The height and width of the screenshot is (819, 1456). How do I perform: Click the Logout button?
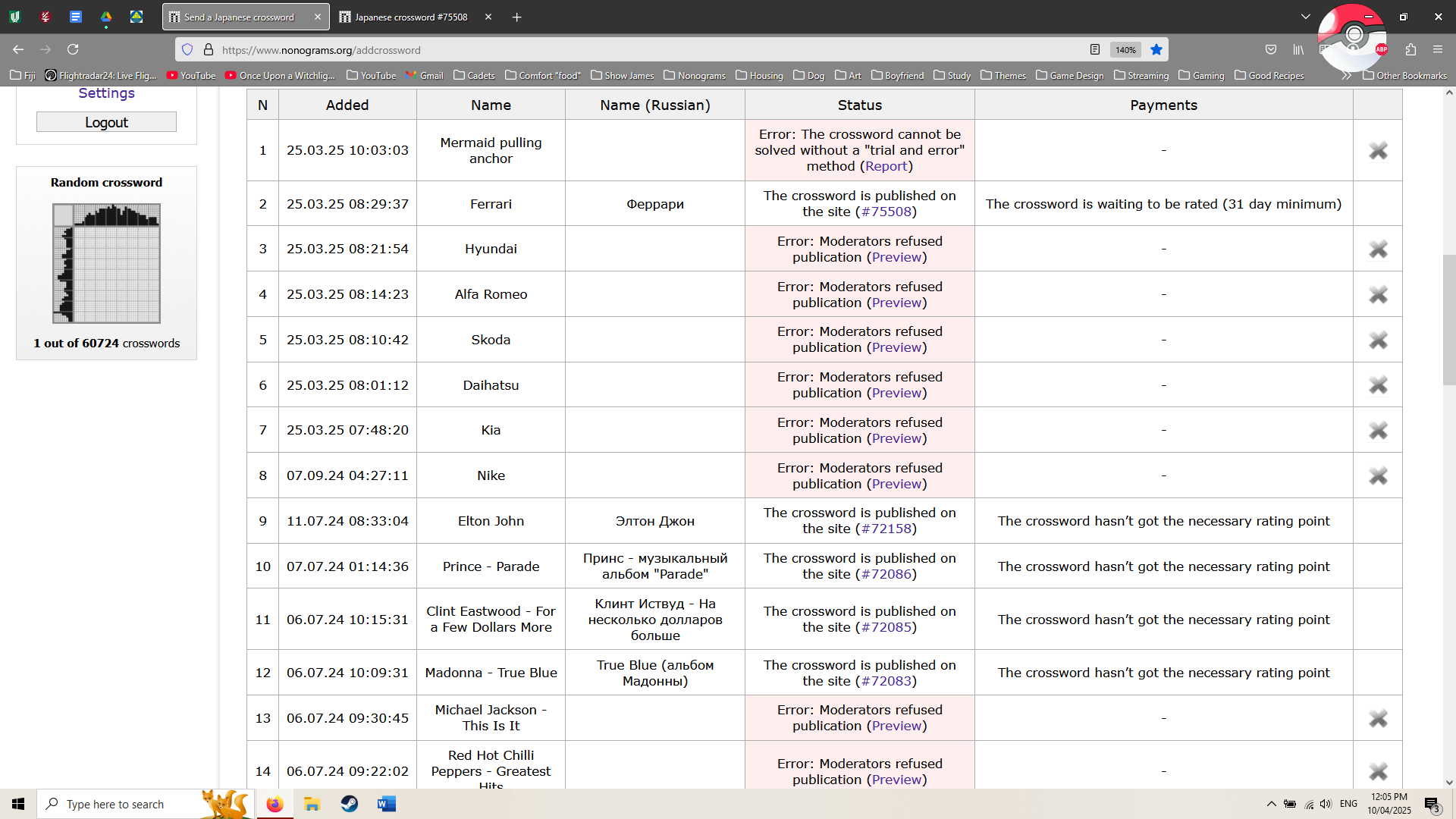(x=106, y=122)
